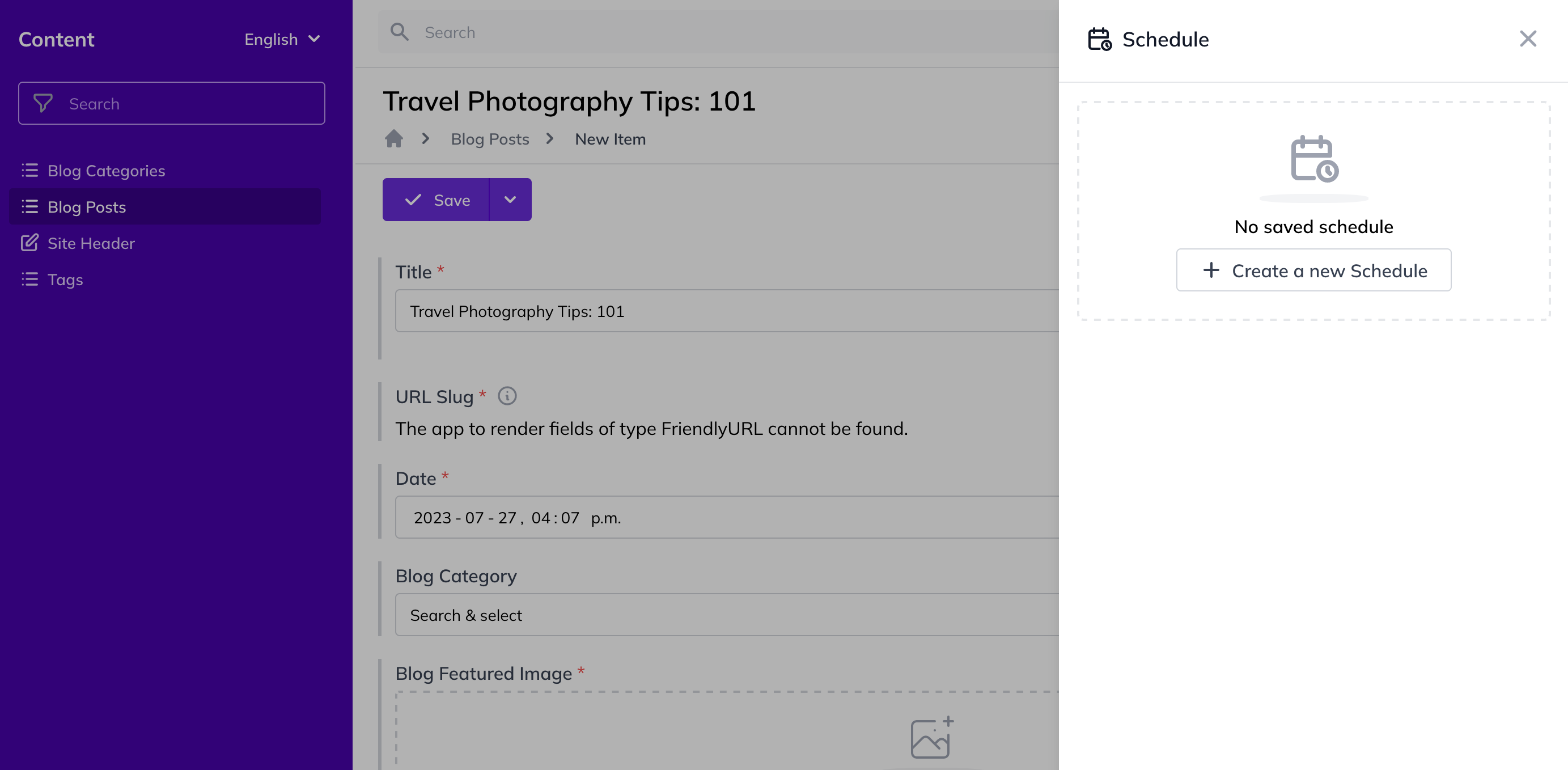Click the FriendlyURL error message

point(651,429)
